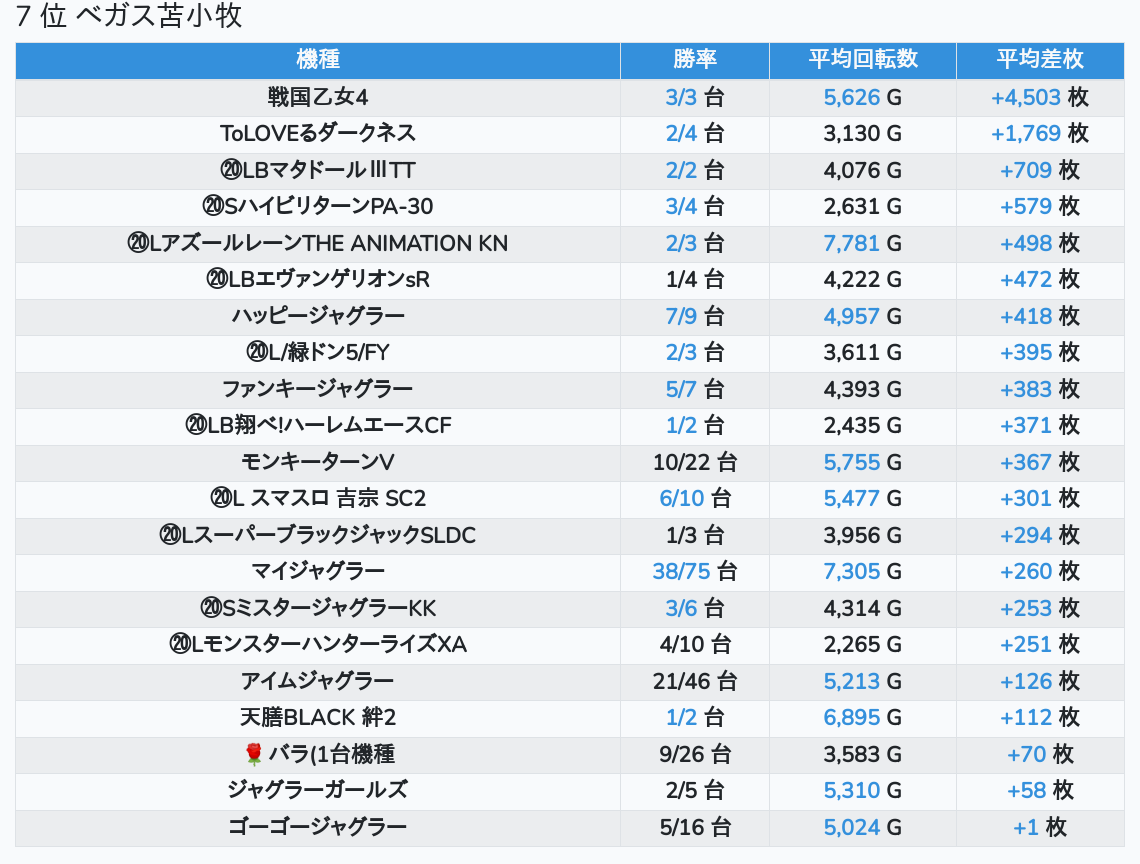
Task: Select the マイジャグラー machine name
Action: 318,572
